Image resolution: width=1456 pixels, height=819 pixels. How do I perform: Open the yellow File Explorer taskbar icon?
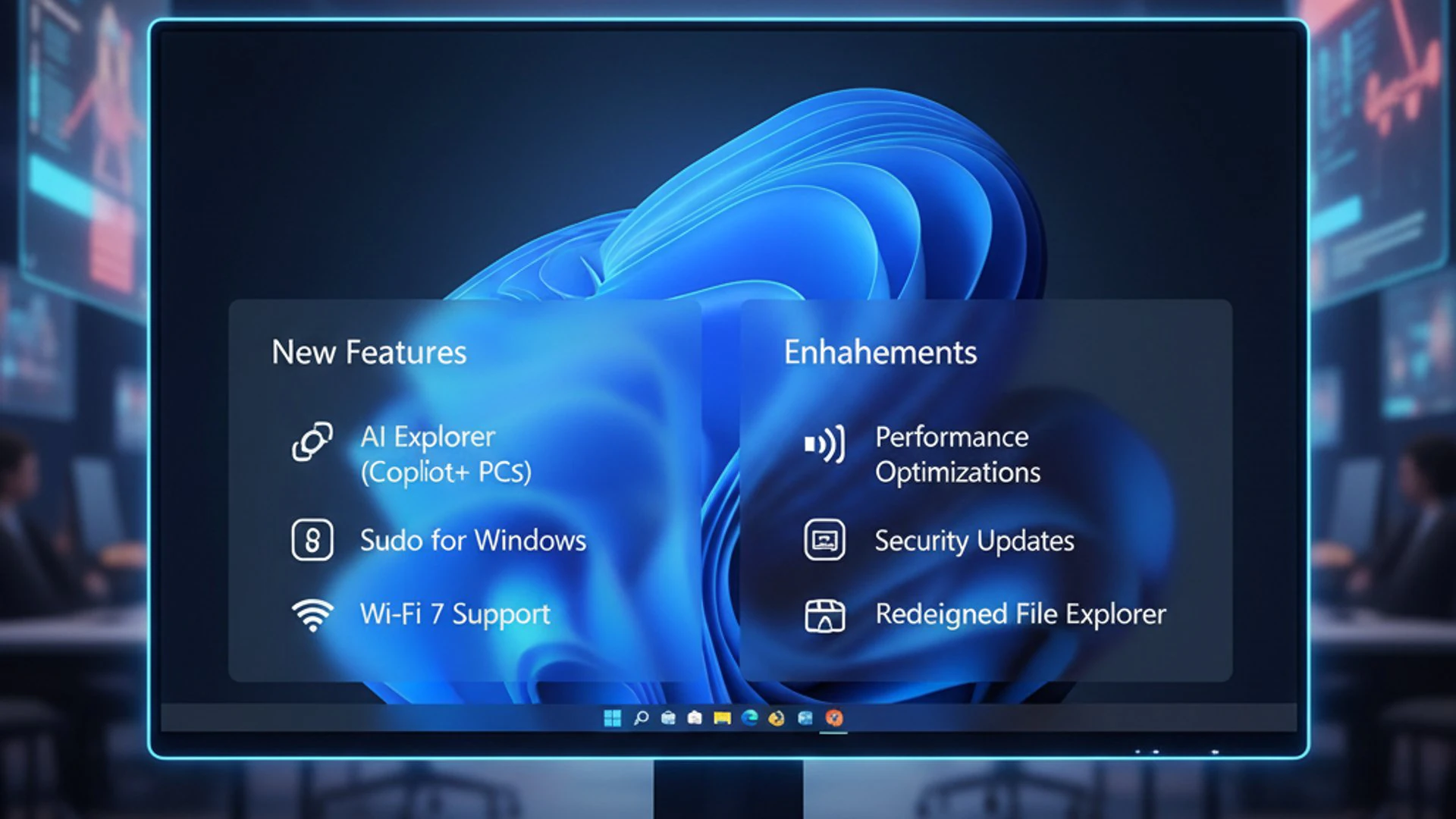[722, 717]
